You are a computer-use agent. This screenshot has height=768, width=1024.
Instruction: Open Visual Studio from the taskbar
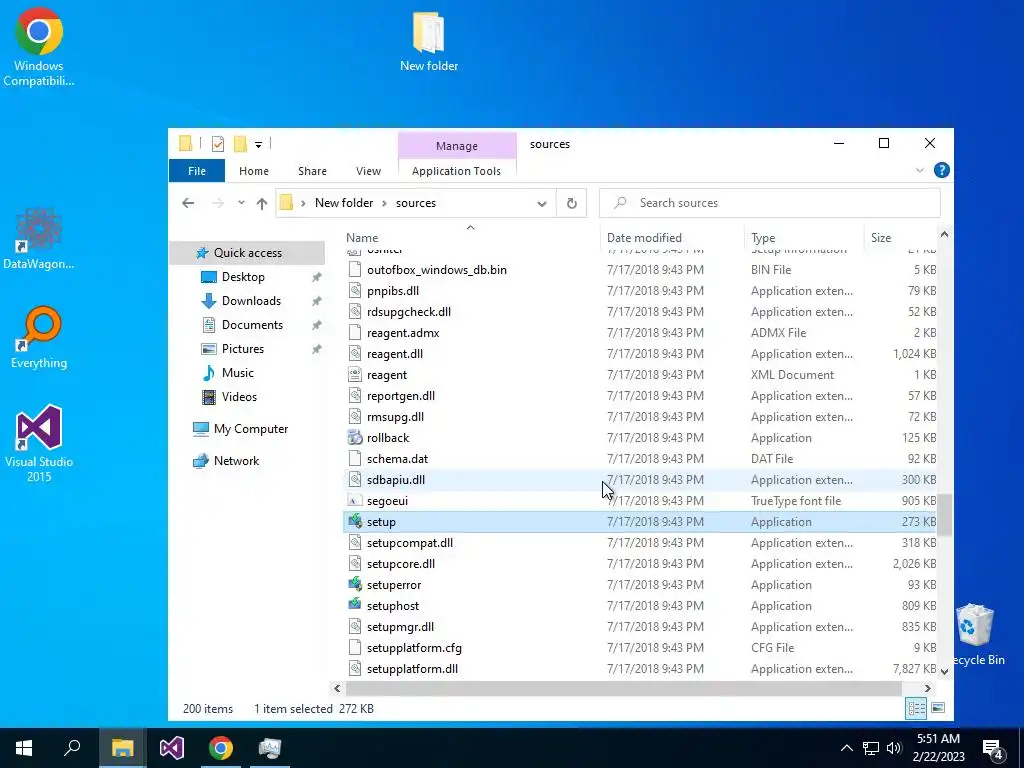click(172, 748)
